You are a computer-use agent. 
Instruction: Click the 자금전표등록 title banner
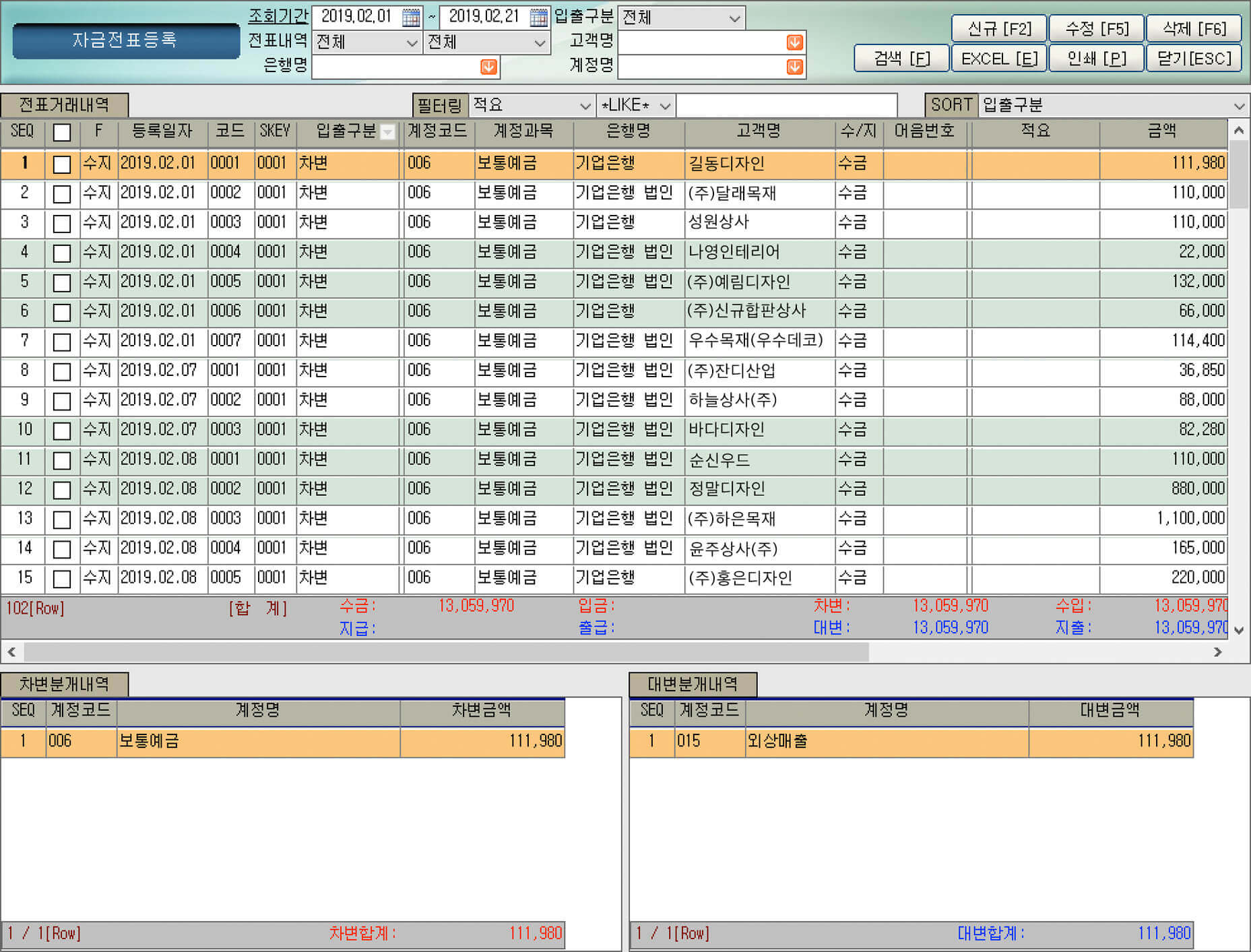(x=126, y=40)
